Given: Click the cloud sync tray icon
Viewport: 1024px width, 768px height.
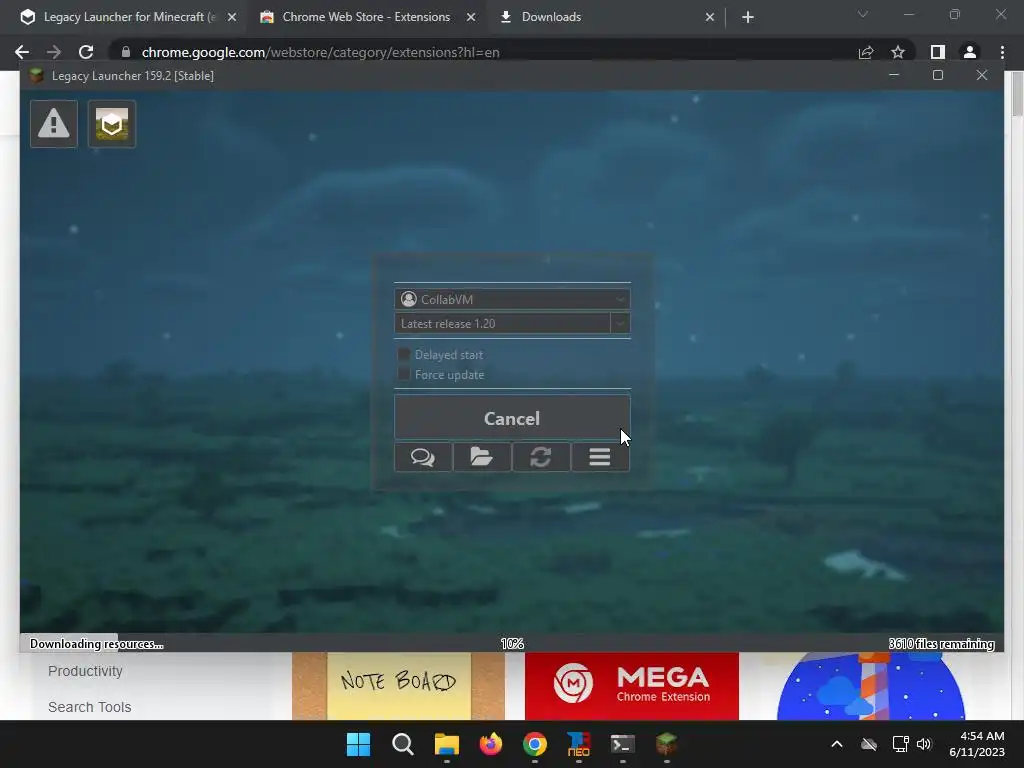Looking at the screenshot, I should tap(869, 744).
